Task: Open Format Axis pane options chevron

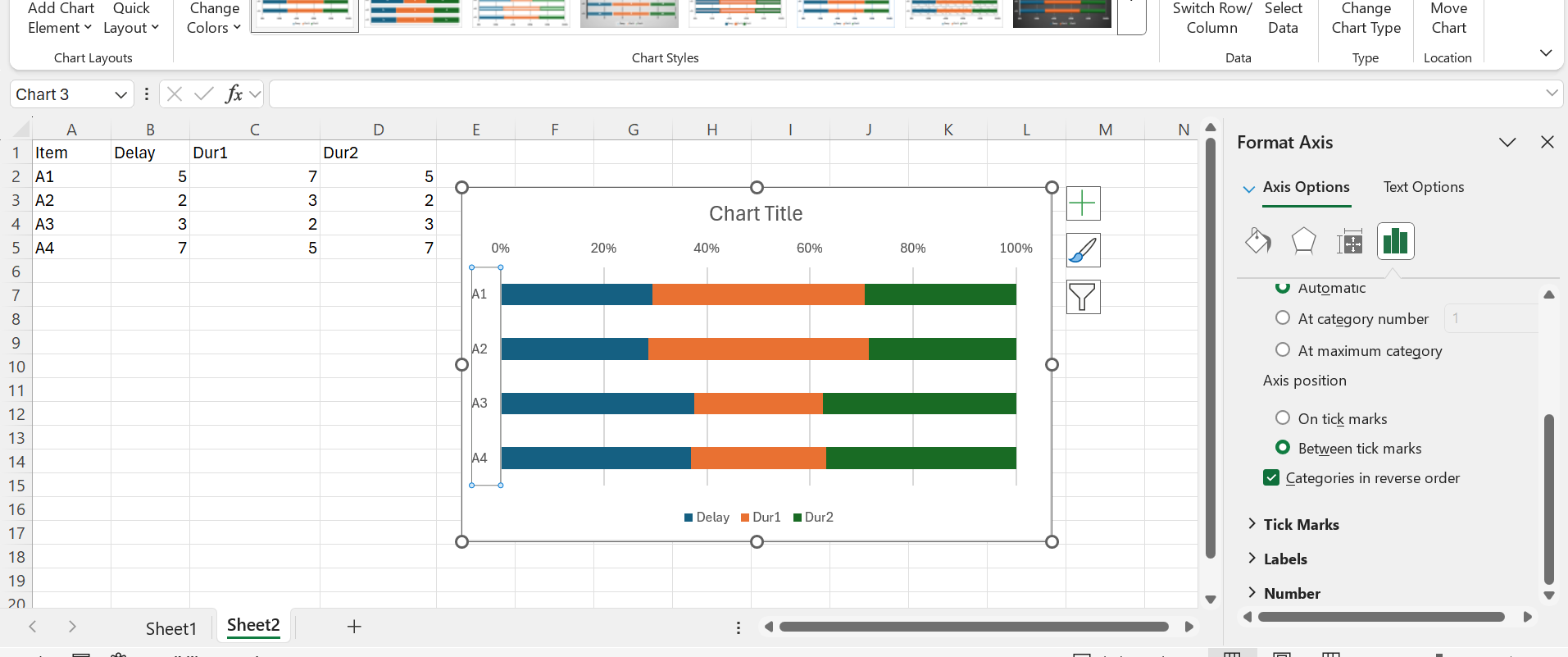Action: 1507,142
